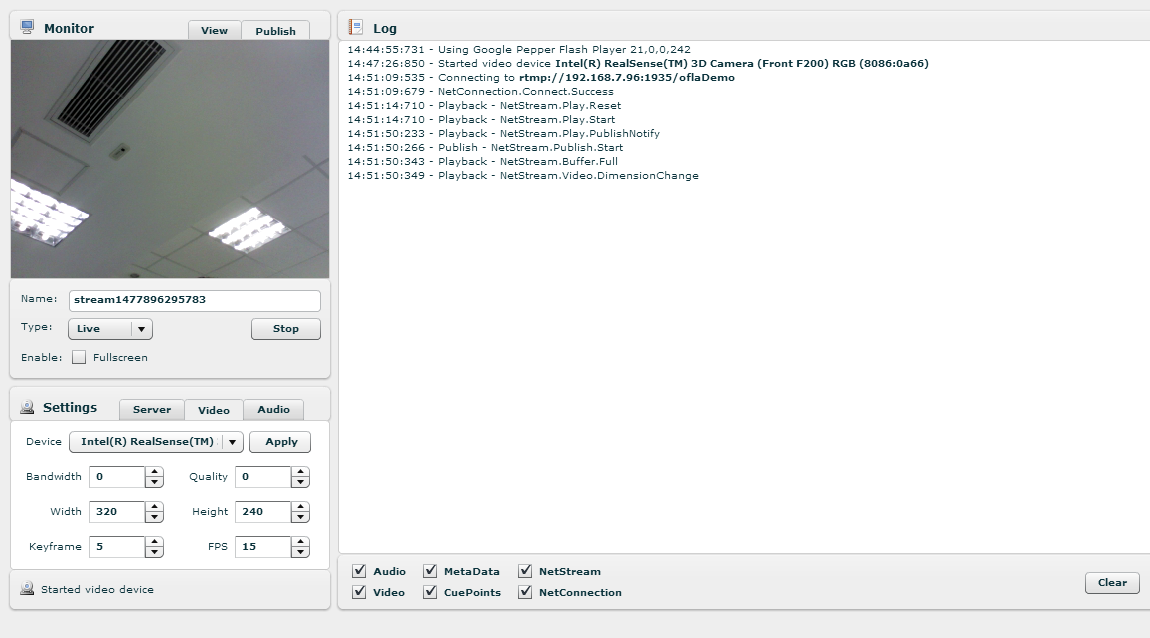
Task: Decrease the Quality value
Action: 300,482
